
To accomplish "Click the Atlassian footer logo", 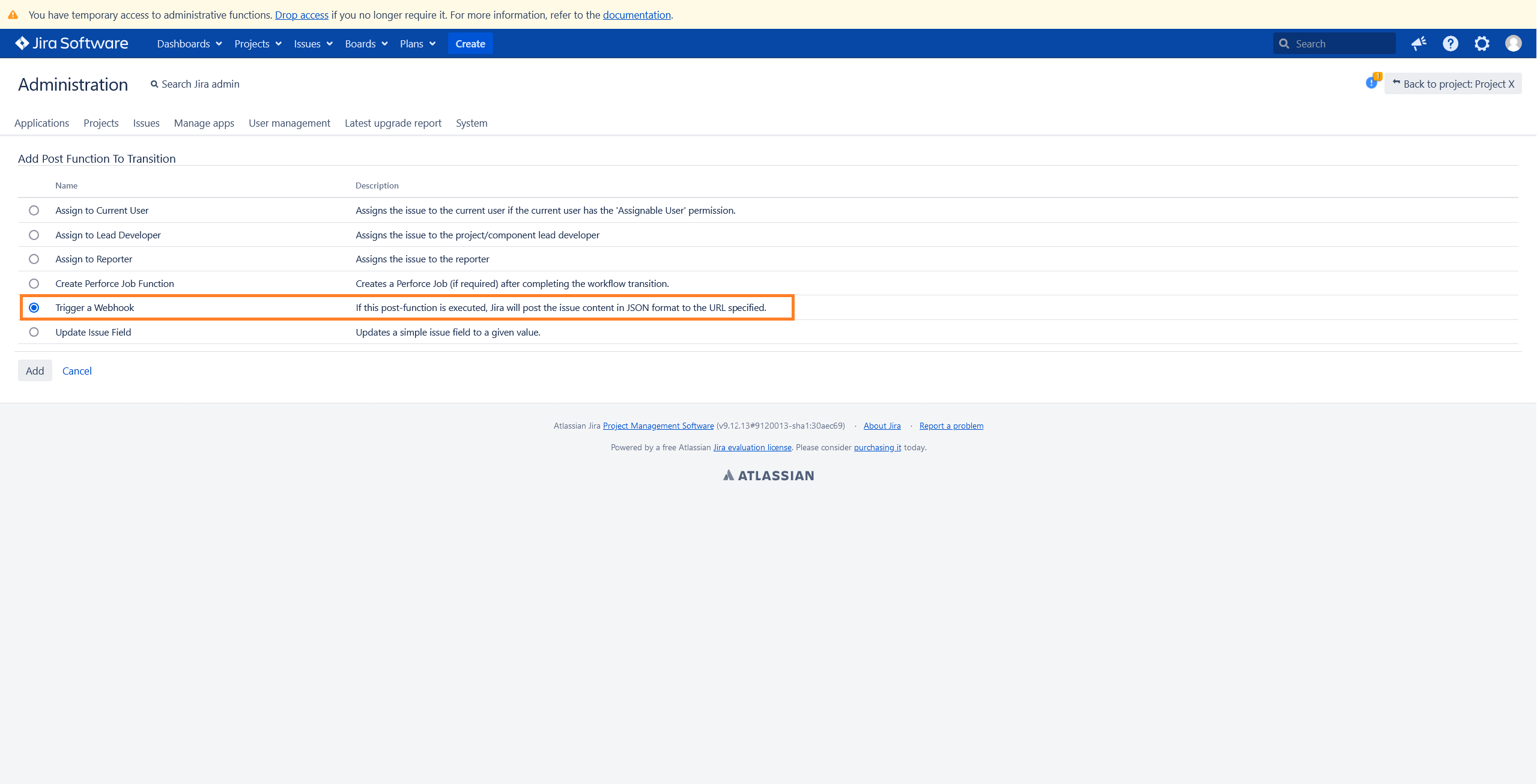I will [768, 475].
